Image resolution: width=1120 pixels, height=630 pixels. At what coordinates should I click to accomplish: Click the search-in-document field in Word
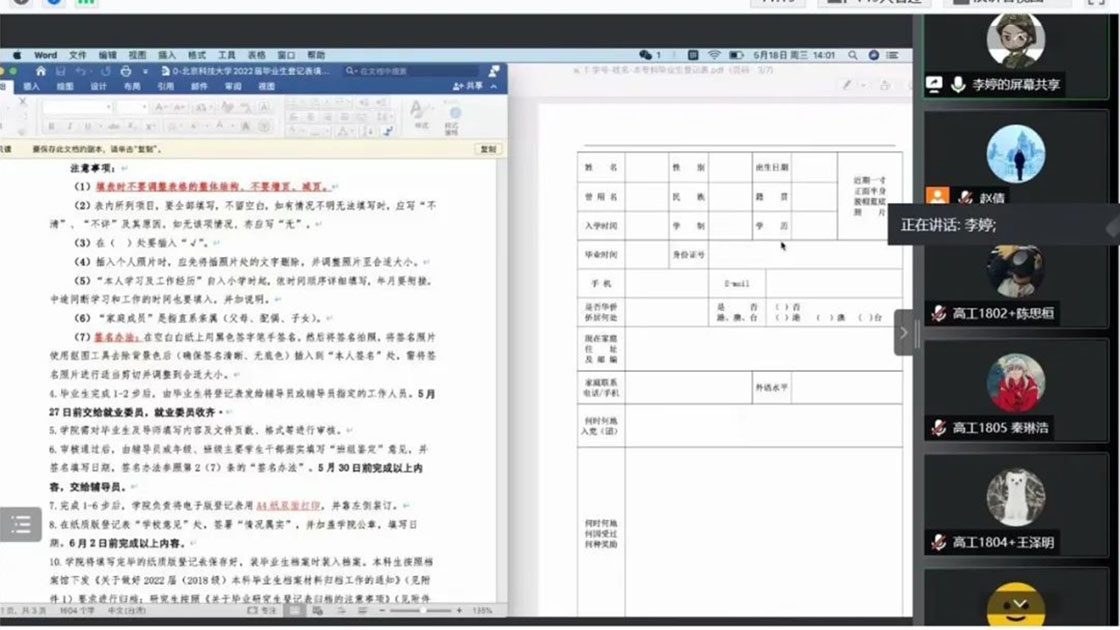coord(411,71)
